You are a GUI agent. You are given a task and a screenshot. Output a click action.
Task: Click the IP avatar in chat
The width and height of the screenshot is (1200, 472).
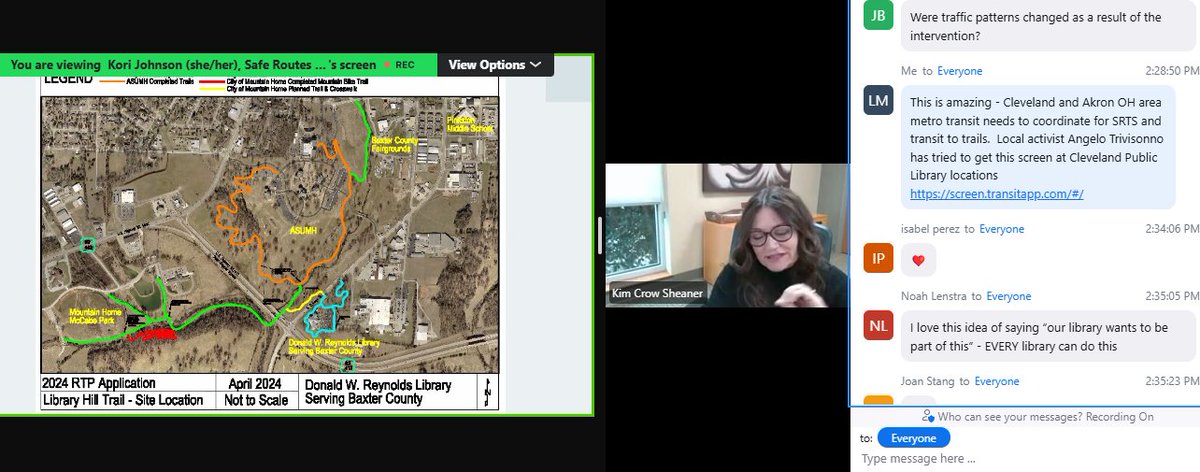[878, 259]
